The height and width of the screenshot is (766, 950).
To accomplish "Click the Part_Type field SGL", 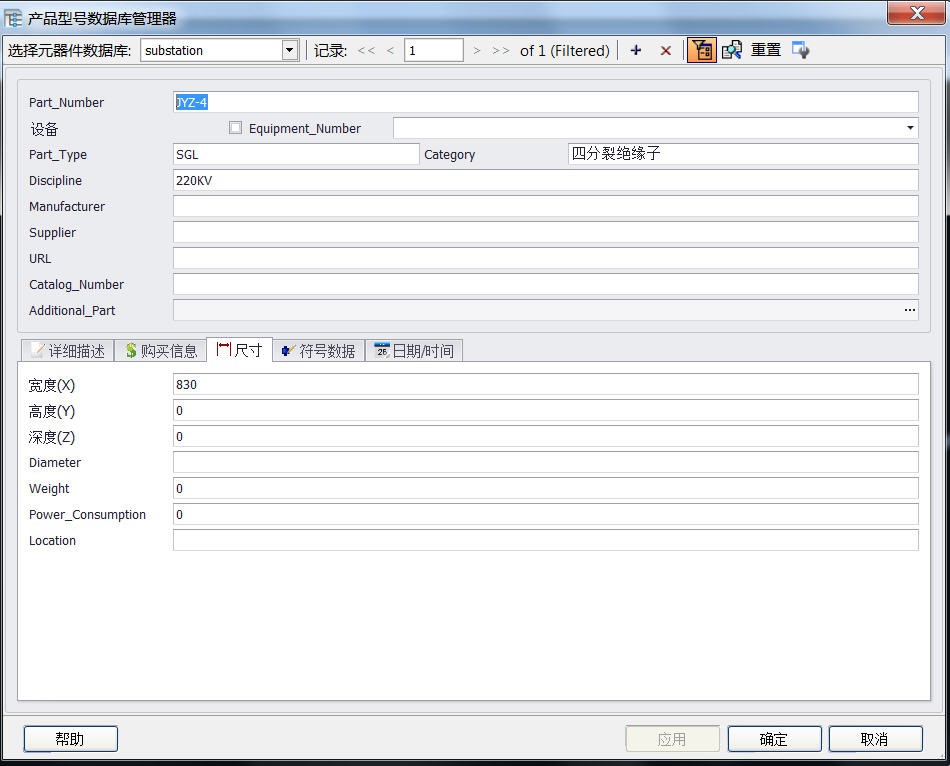I will [x=296, y=154].
